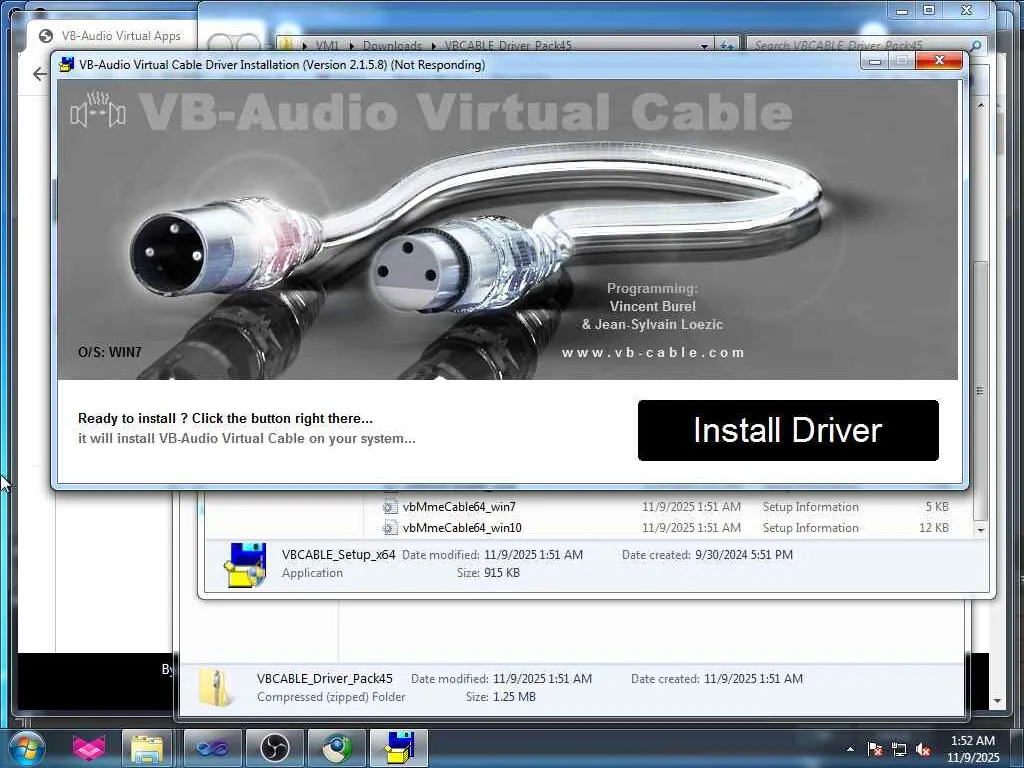Click the Explorer search magnifier icon
This screenshot has height=768, width=1024.
point(975,46)
